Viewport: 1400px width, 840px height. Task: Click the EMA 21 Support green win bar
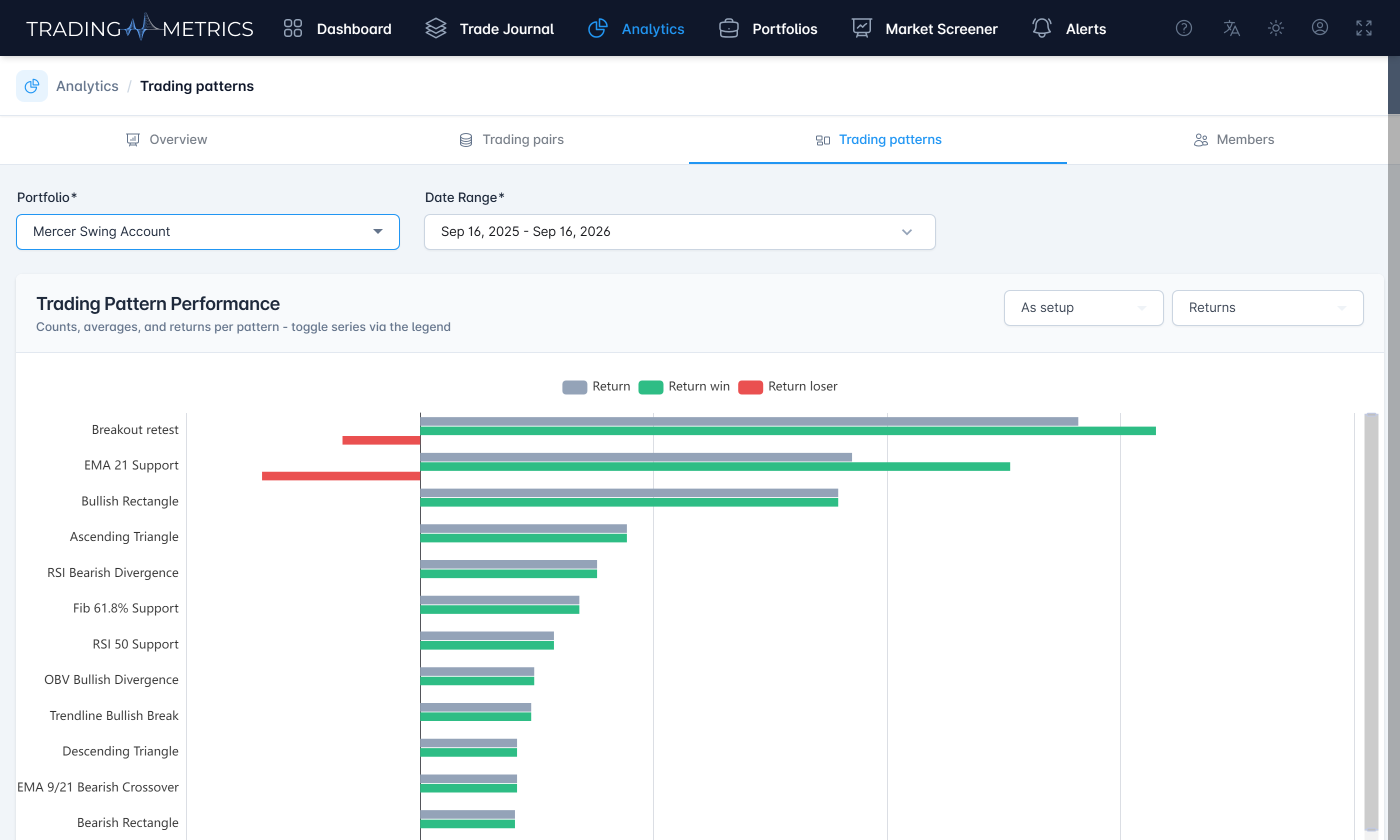(714, 466)
